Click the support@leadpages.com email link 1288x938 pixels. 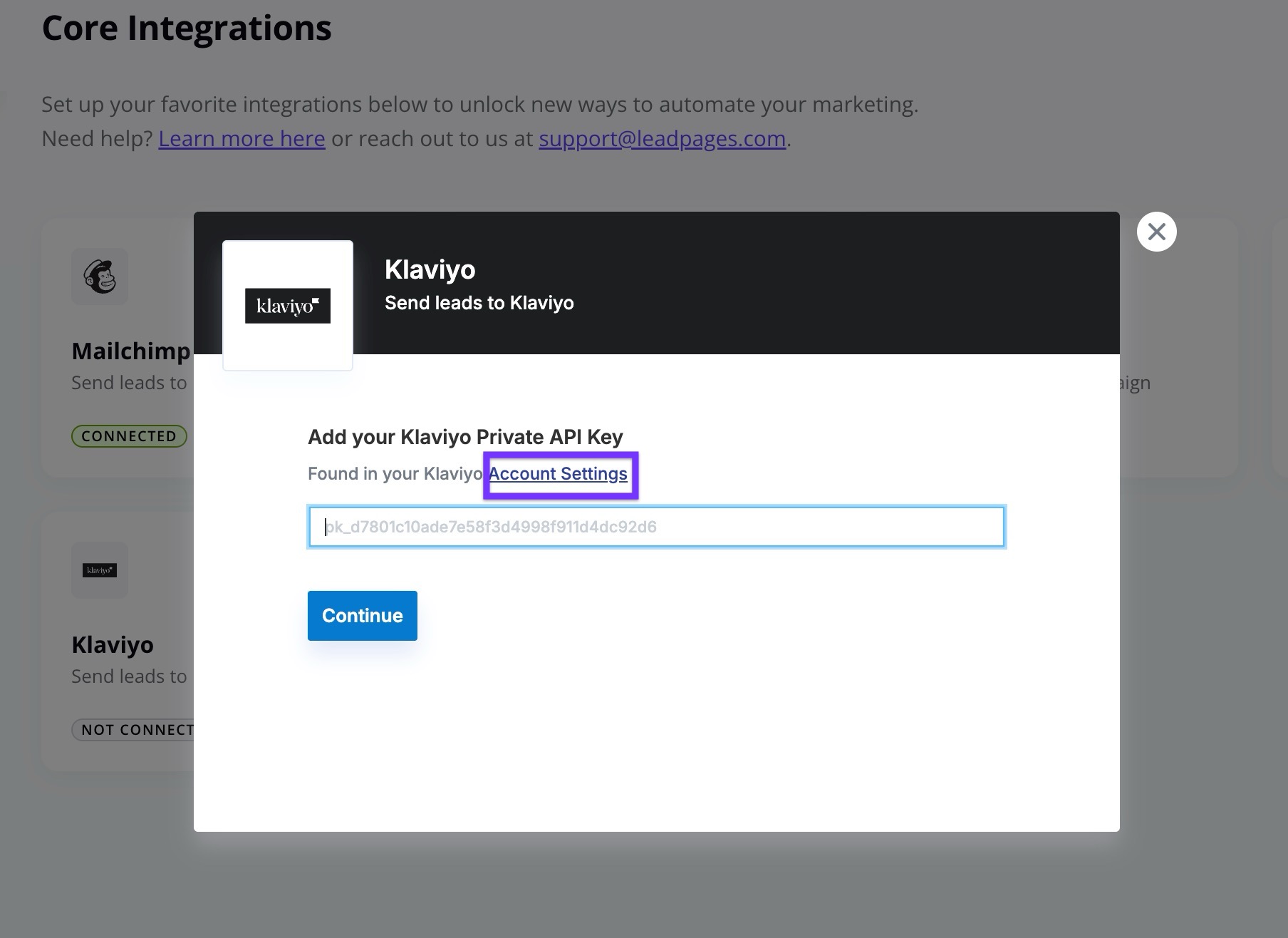662,138
